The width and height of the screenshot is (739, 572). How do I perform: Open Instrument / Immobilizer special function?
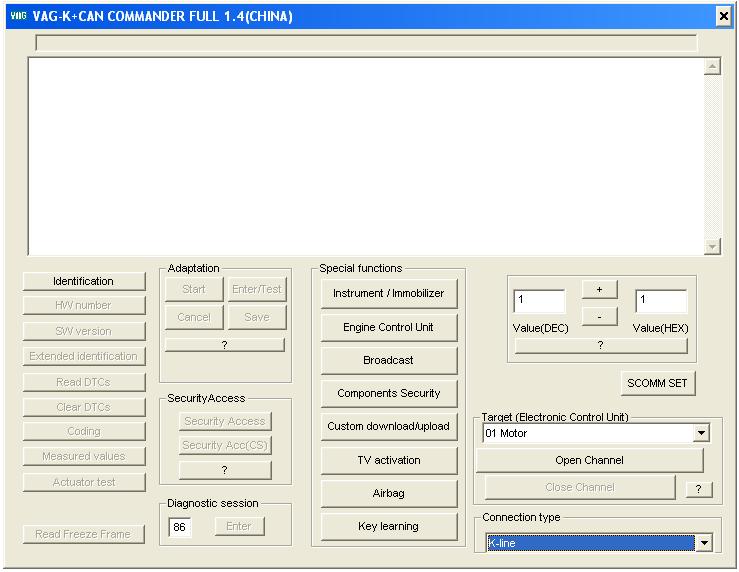click(x=389, y=293)
